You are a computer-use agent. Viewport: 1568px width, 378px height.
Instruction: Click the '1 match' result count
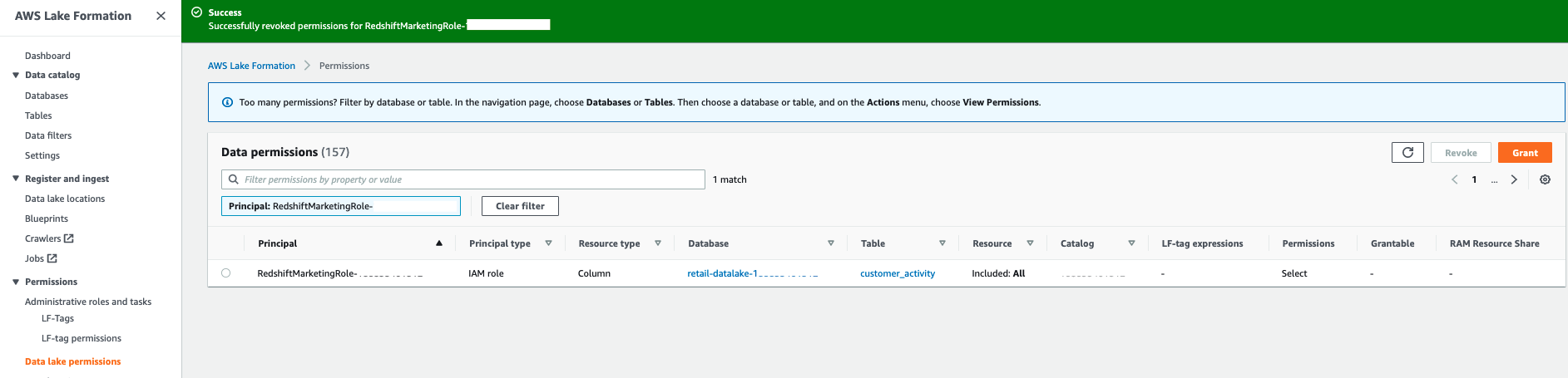click(730, 179)
